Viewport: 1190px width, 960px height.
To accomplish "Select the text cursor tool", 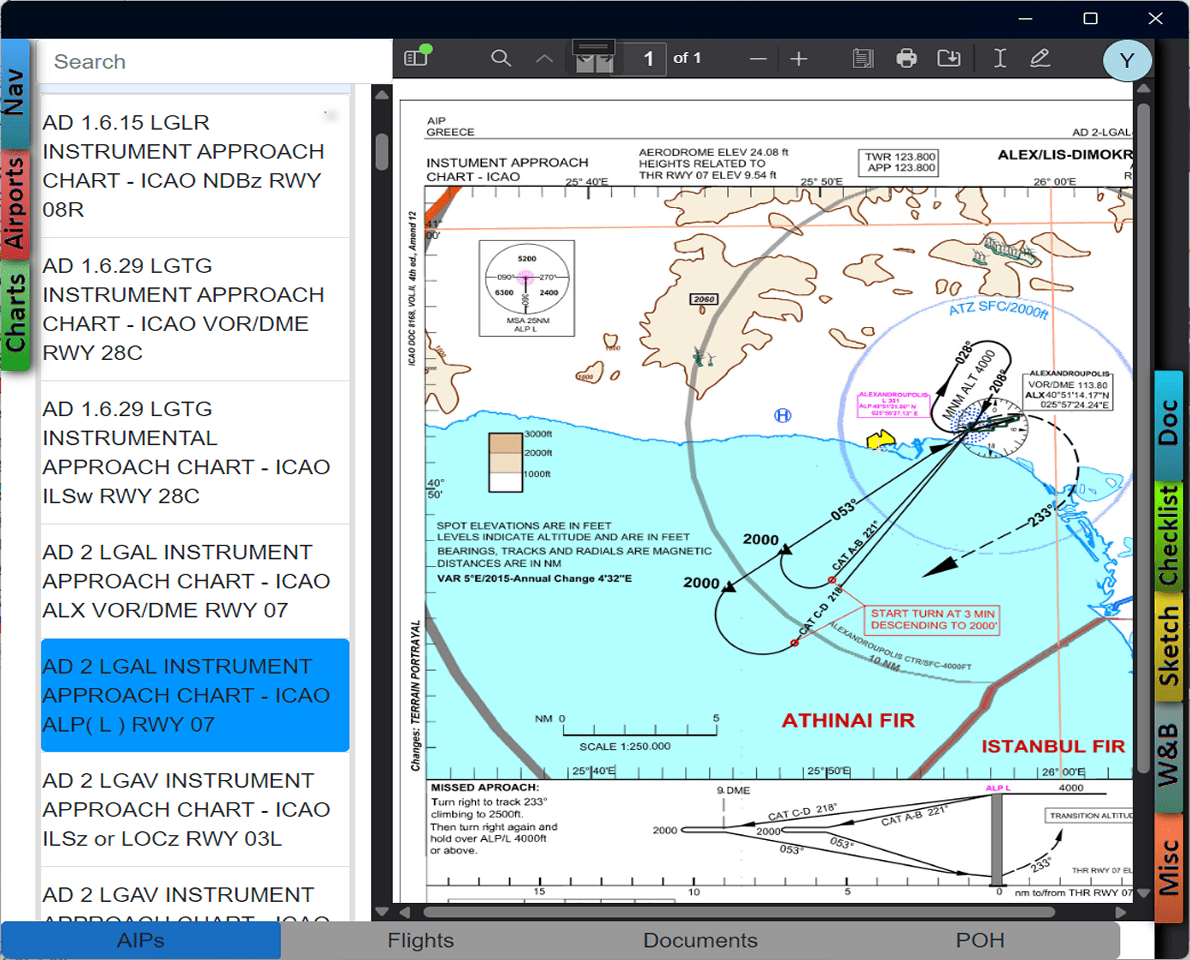I will [999, 59].
